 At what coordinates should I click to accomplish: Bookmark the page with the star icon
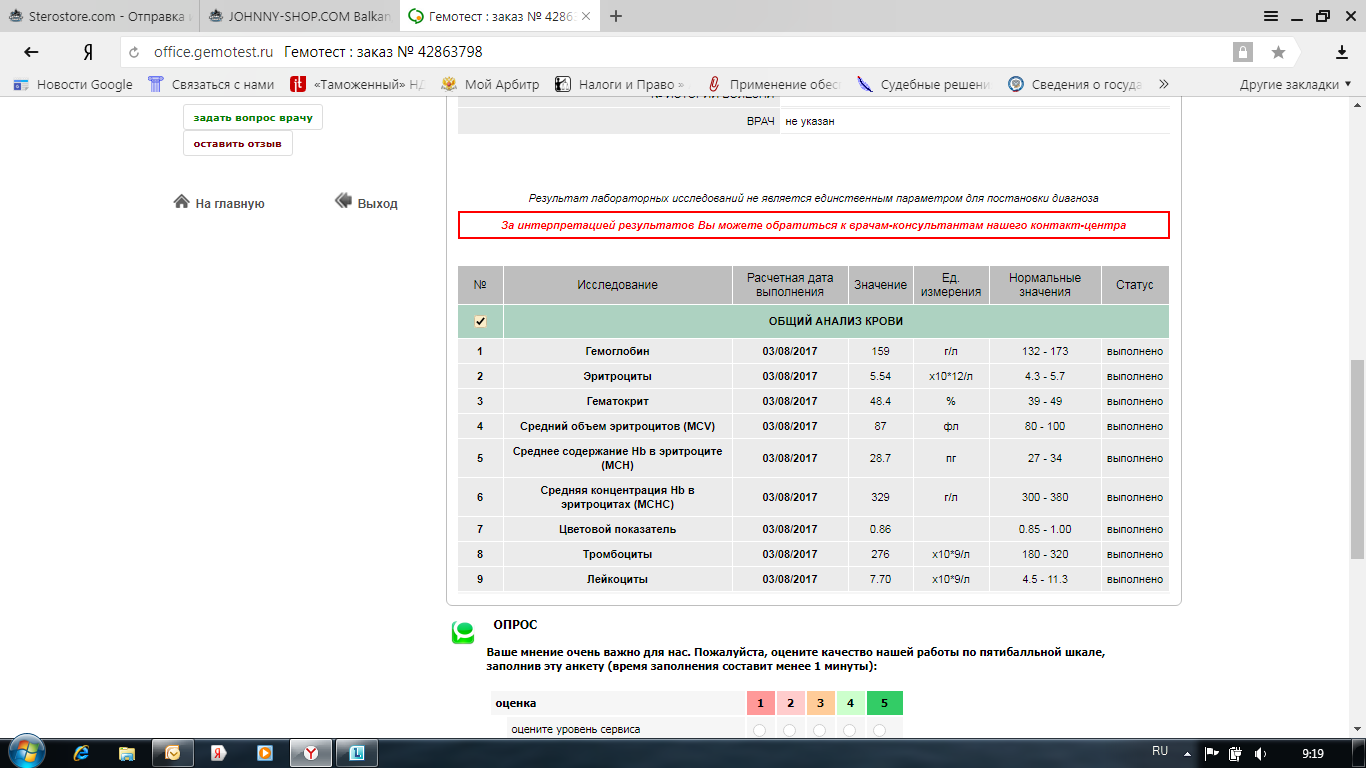1278,52
